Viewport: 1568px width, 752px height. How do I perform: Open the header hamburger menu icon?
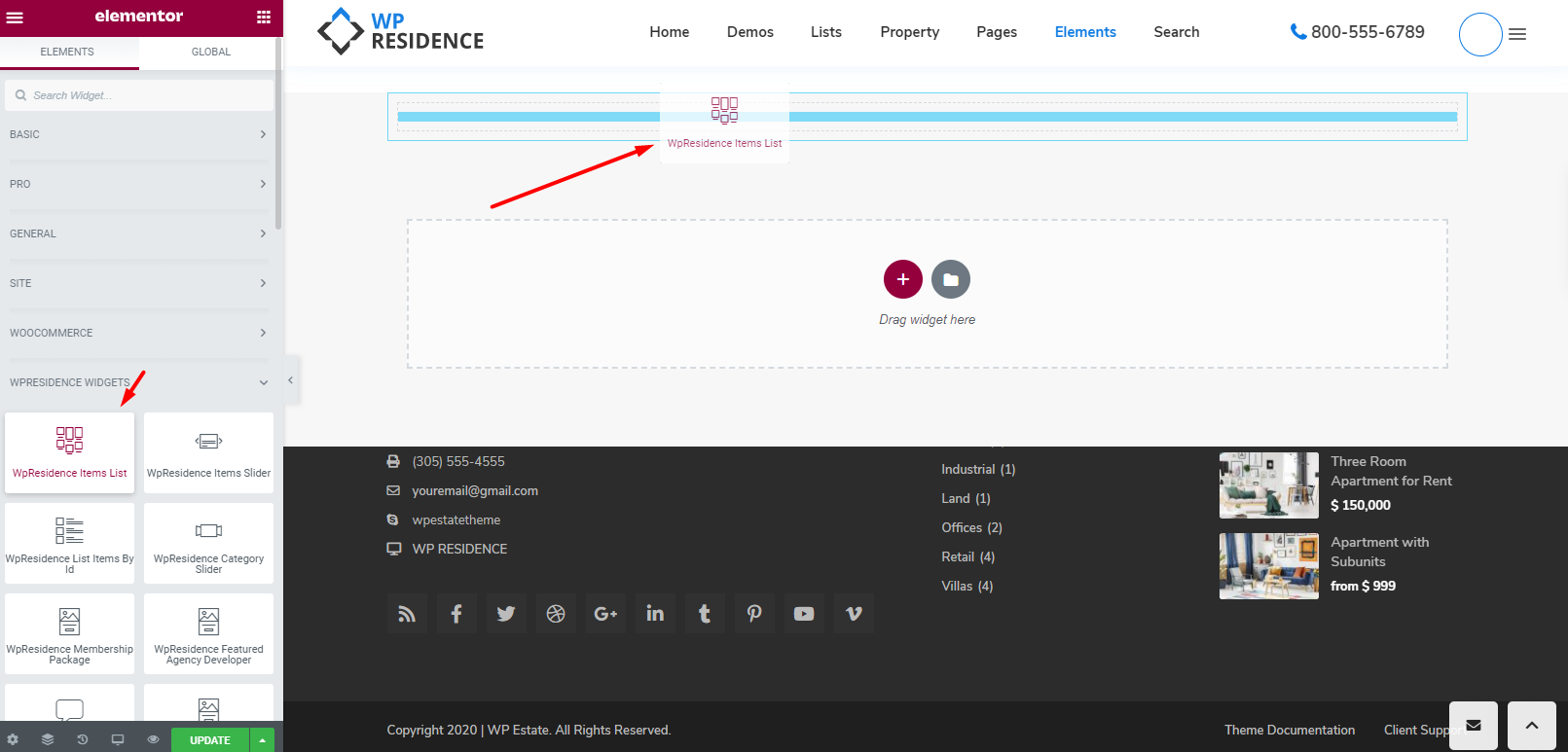(1517, 34)
